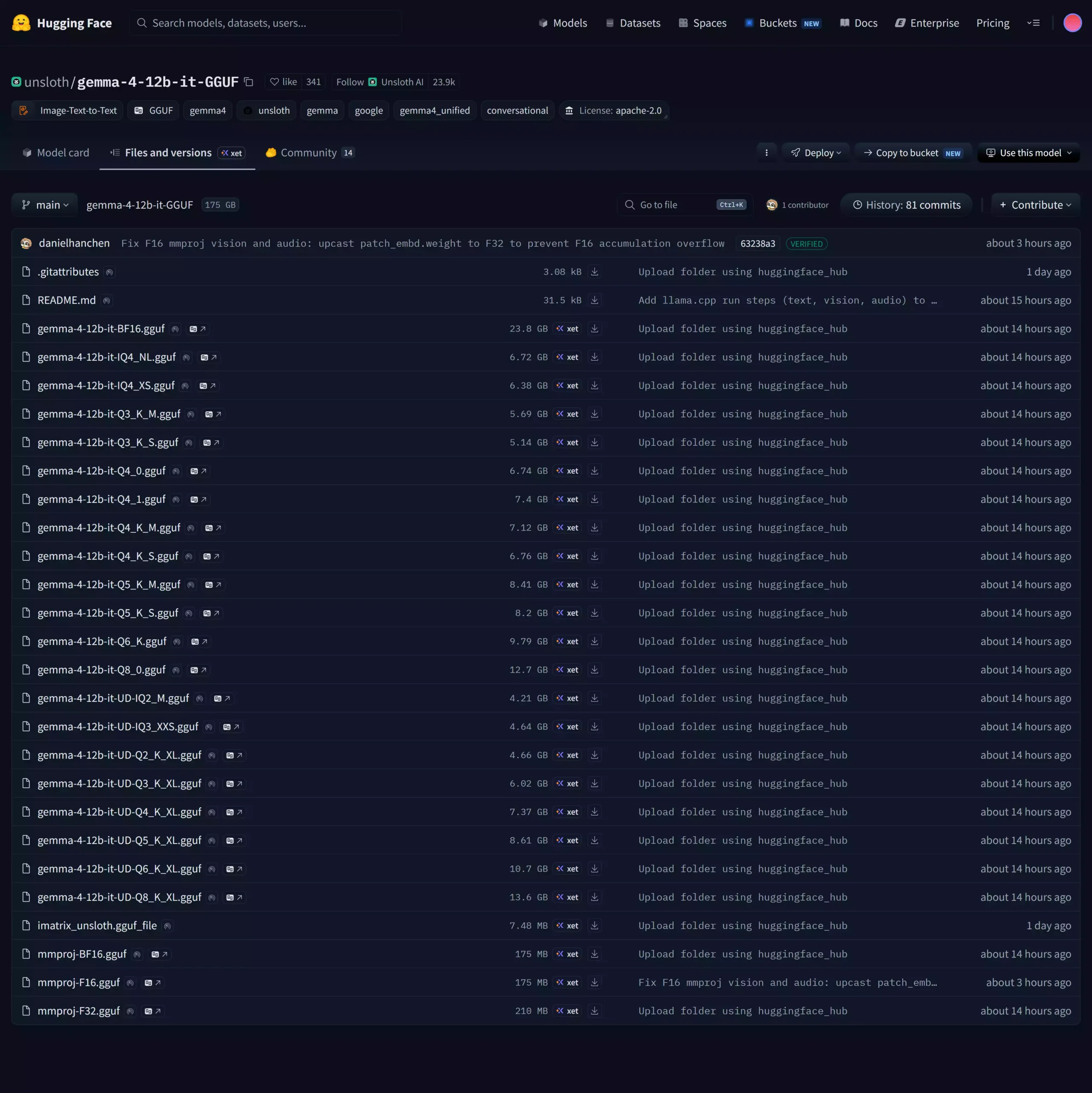
Task: Select the conversational tag
Action: point(518,110)
